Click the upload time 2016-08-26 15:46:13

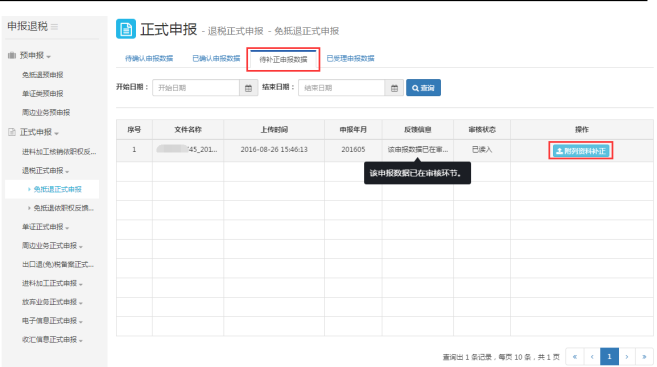point(274,150)
